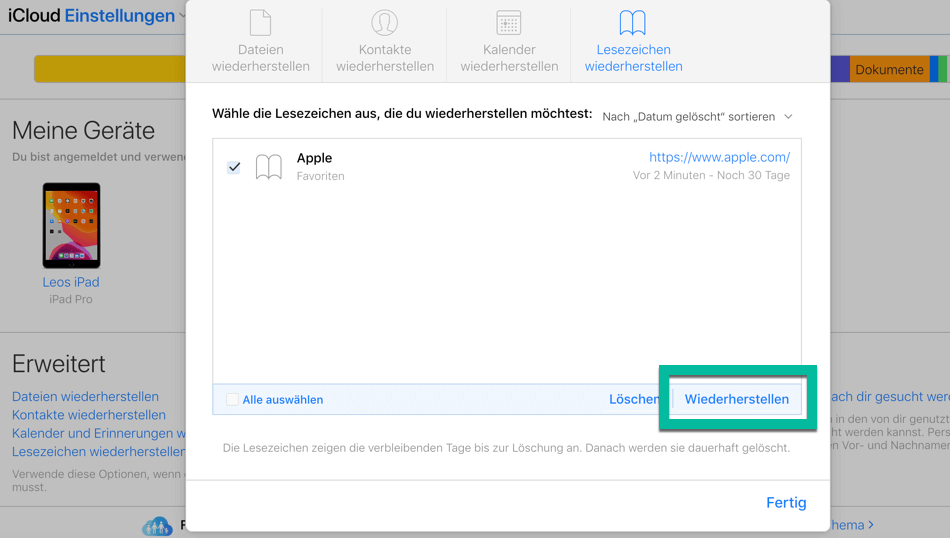Click Lesezeichen wiederherstellen link under Erweitert
Viewport: 950px width, 538px height.
(x=99, y=452)
